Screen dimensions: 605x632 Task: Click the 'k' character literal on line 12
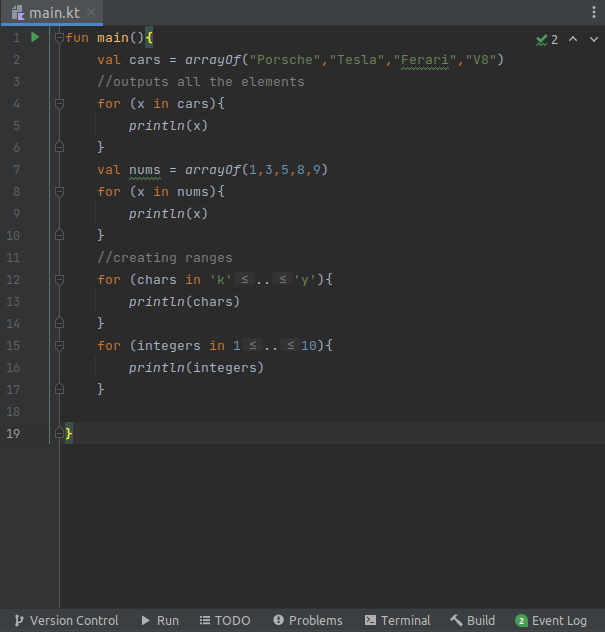coord(221,280)
